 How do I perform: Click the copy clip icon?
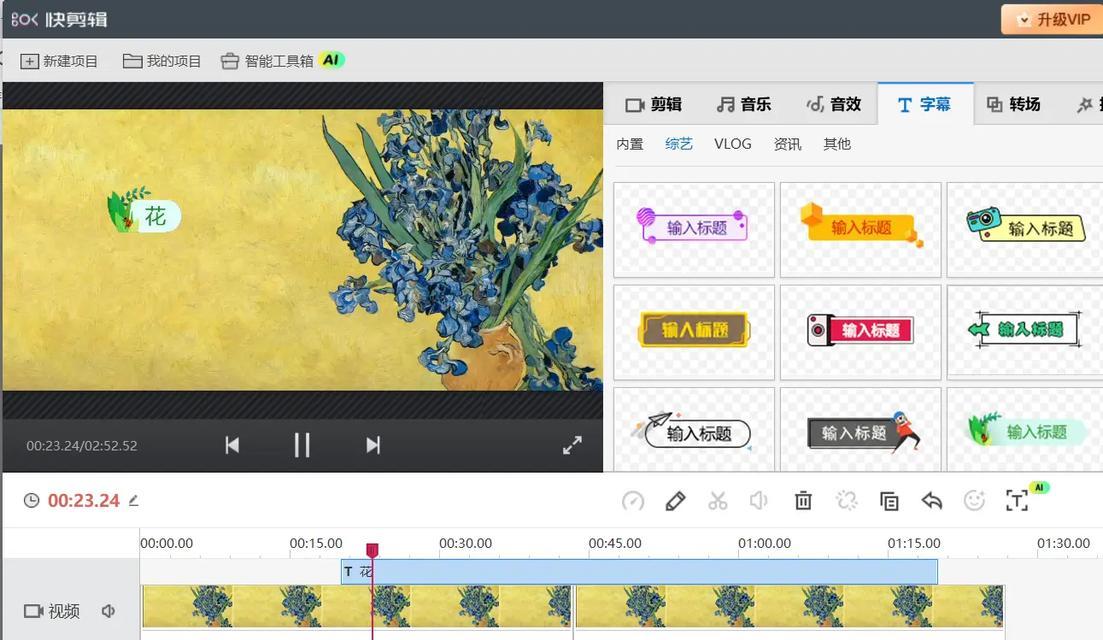(889, 501)
